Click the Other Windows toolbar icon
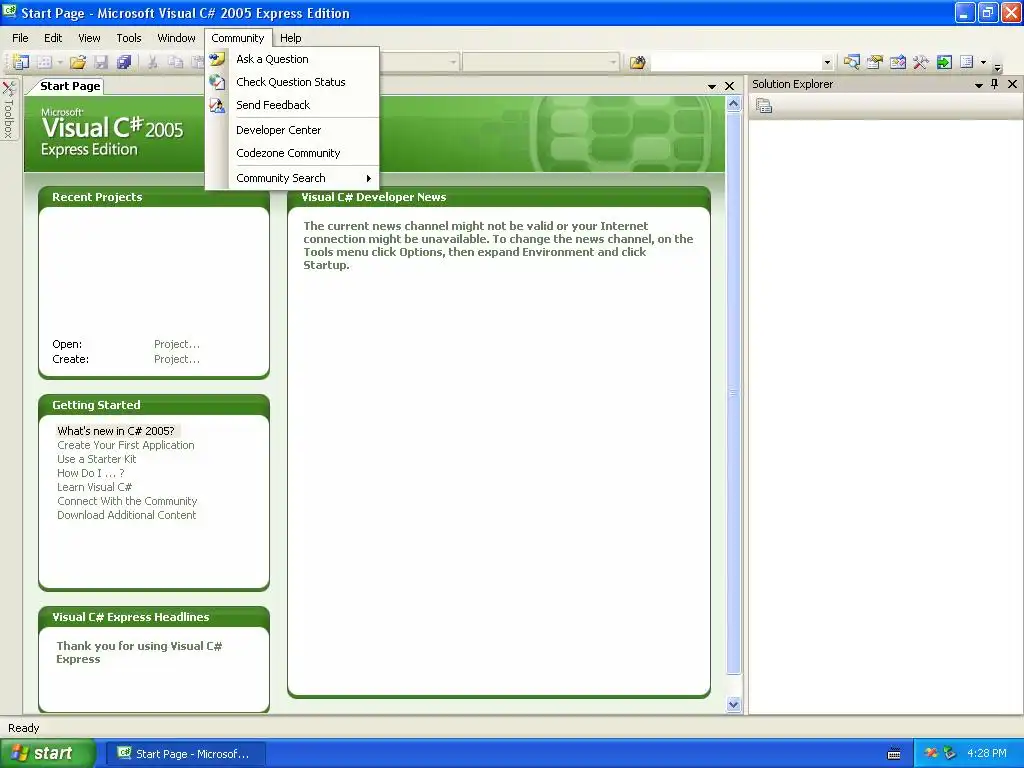 (967, 62)
